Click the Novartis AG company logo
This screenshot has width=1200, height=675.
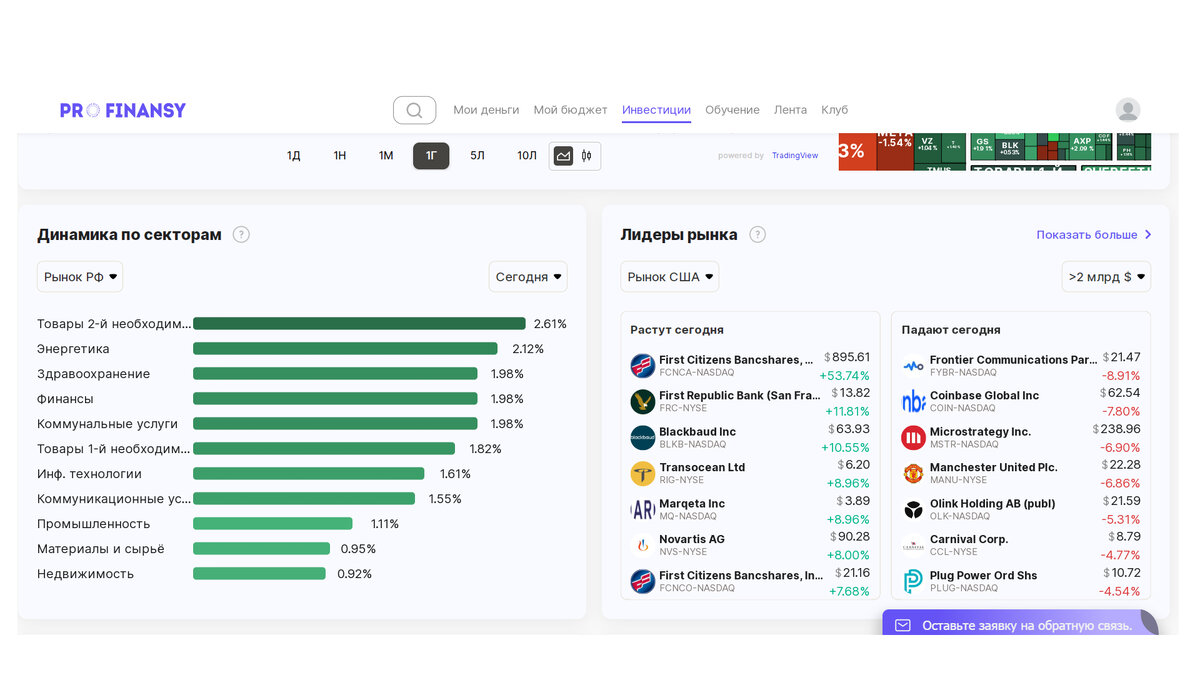click(x=641, y=544)
